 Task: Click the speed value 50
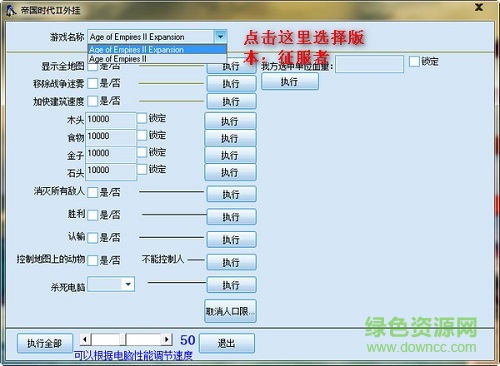point(188,340)
